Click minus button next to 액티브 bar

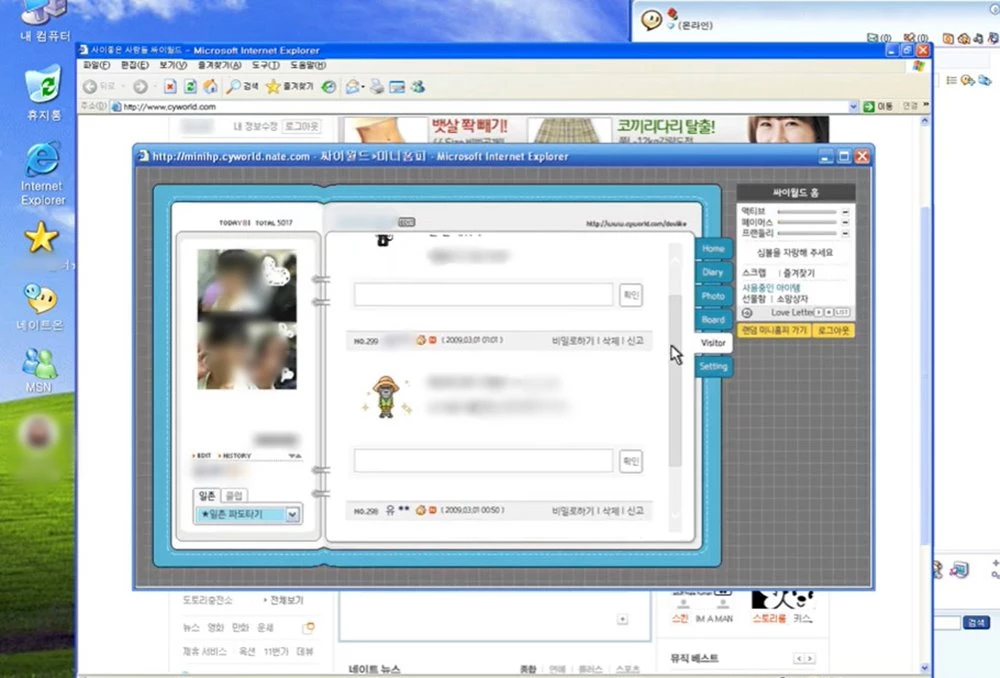845,212
